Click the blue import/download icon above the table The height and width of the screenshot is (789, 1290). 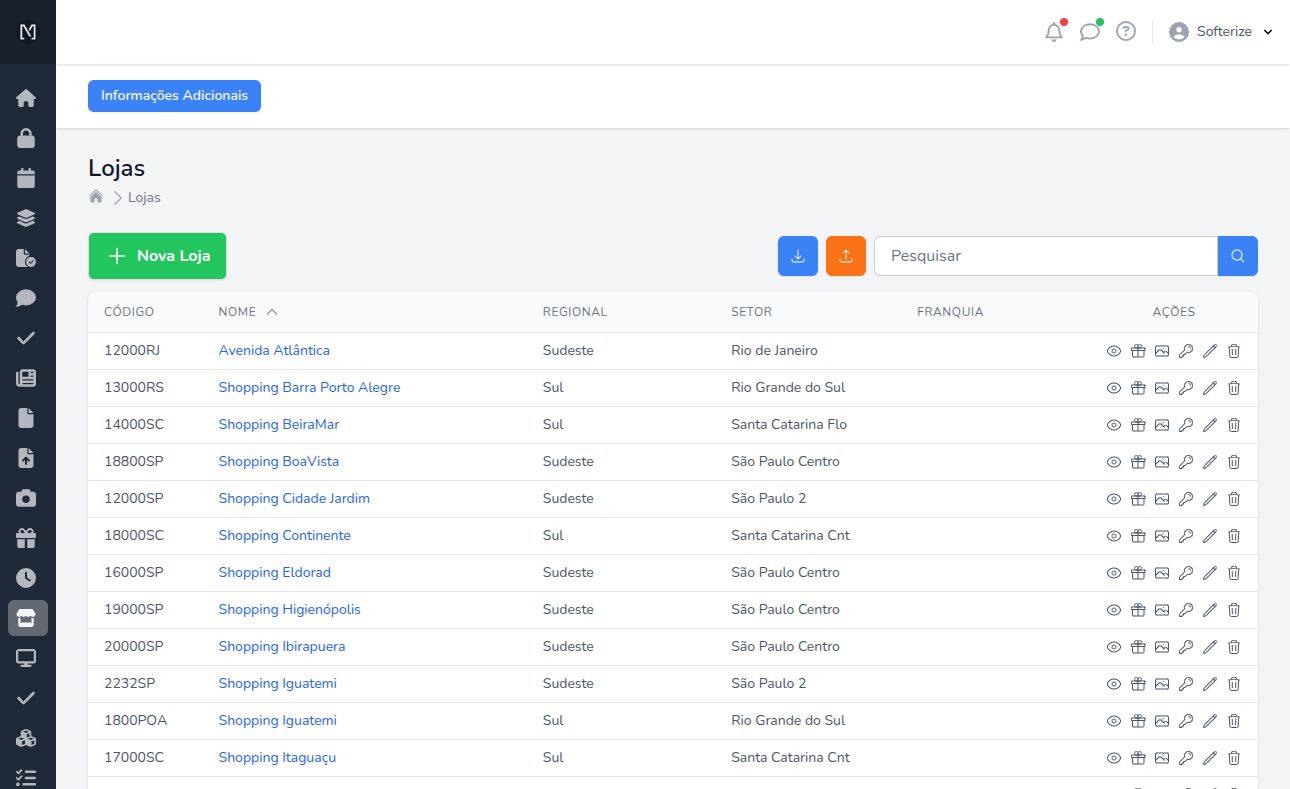(x=797, y=256)
